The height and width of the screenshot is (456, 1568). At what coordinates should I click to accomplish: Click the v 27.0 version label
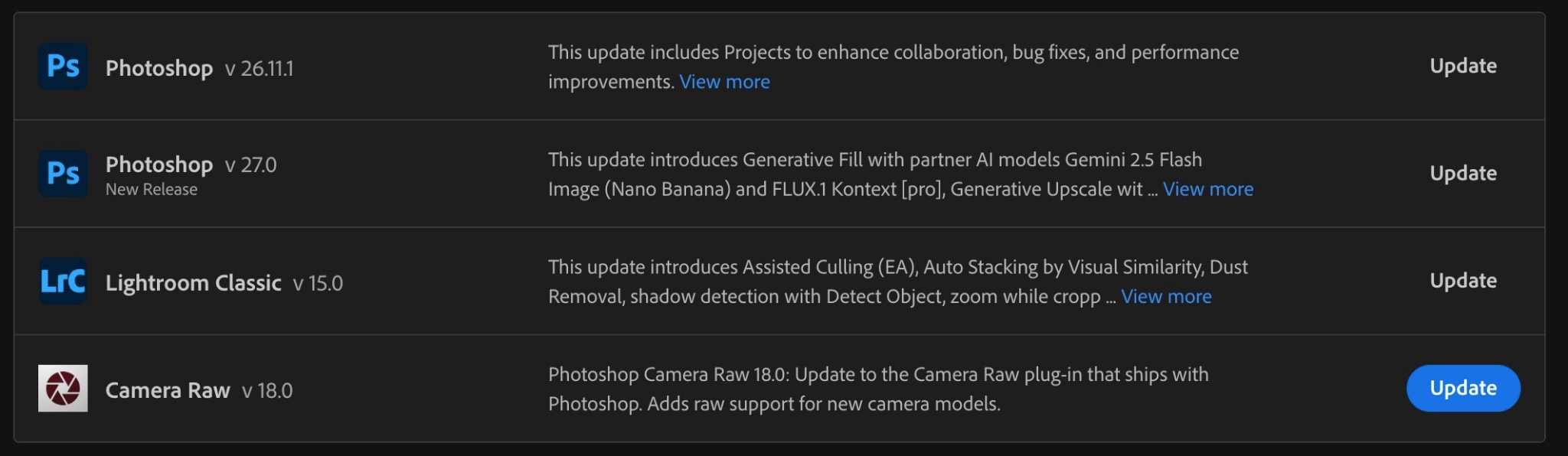tap(250, 165)
